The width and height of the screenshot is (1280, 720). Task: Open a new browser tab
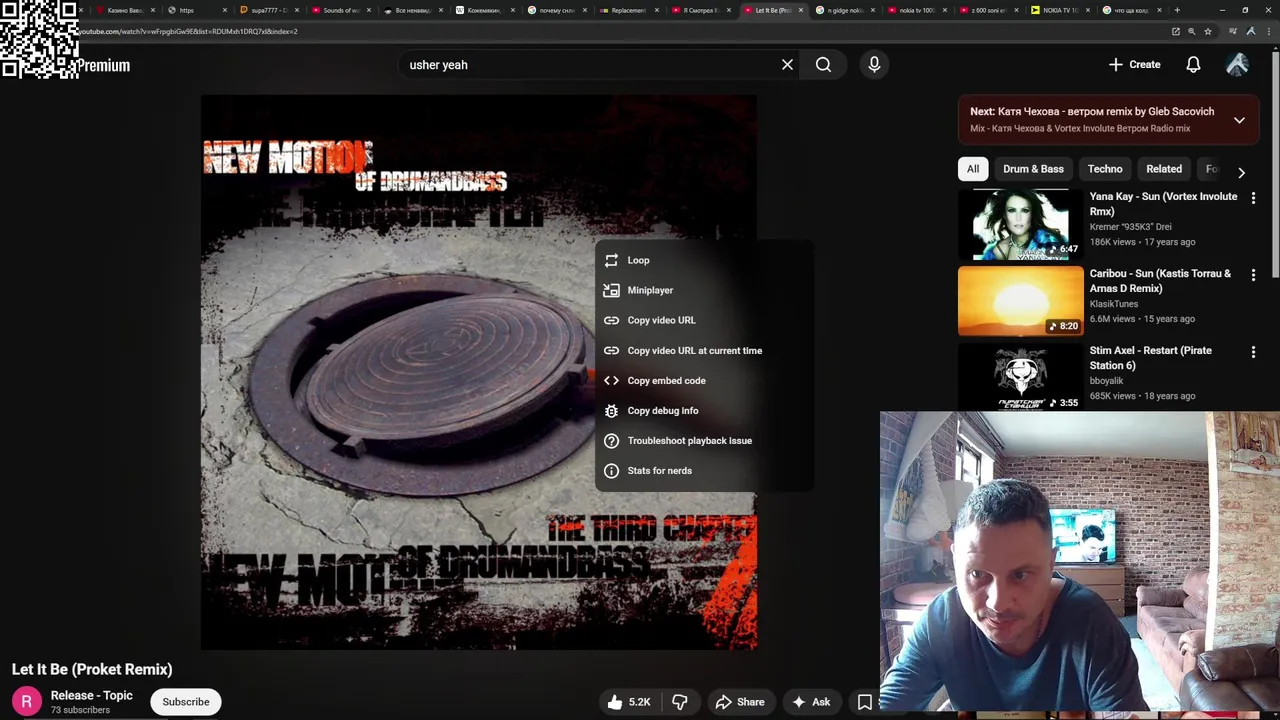pyautogui.click(x=1177, y=10)
